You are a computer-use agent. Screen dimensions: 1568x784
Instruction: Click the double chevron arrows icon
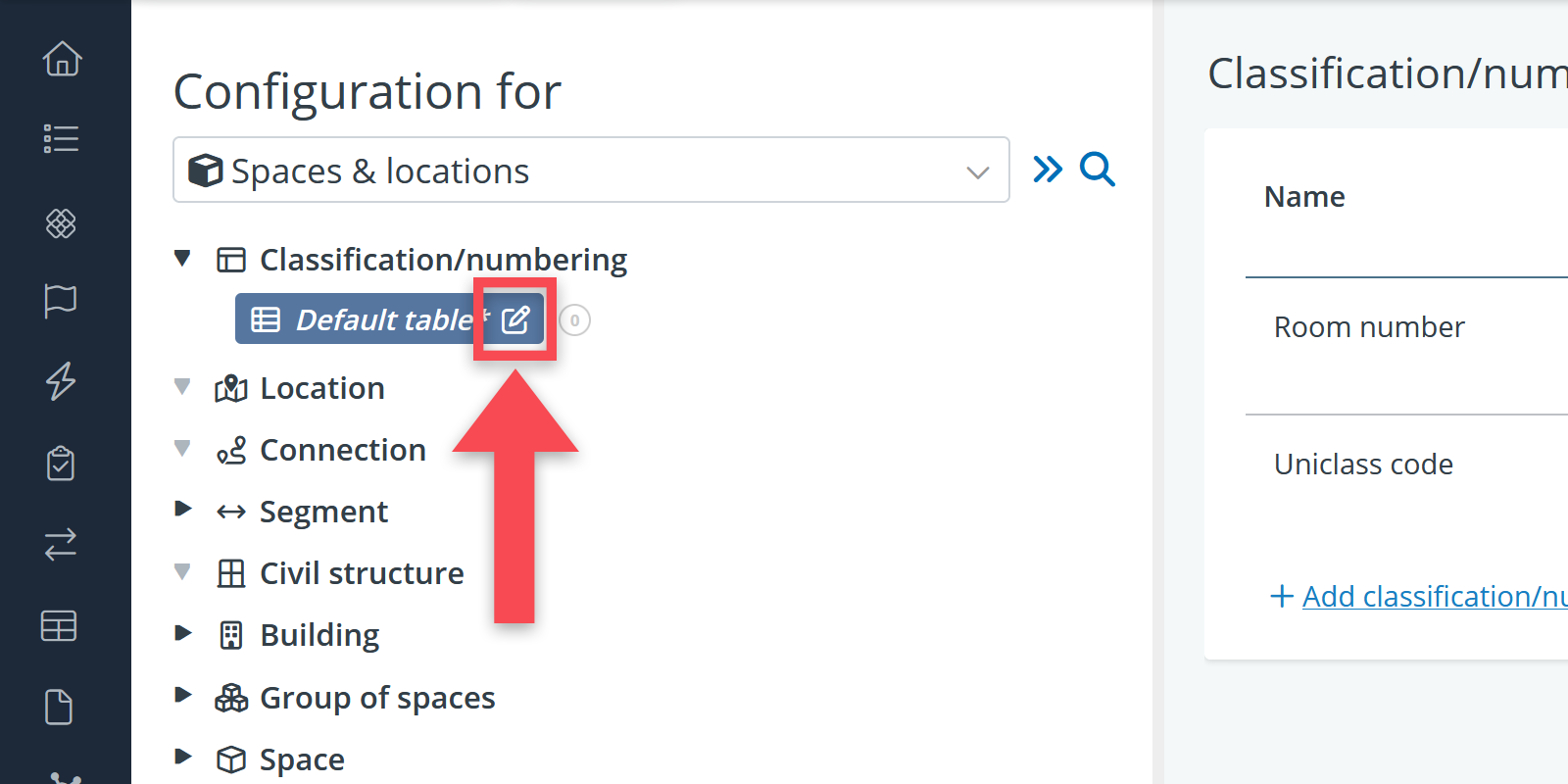(1048, 169)
